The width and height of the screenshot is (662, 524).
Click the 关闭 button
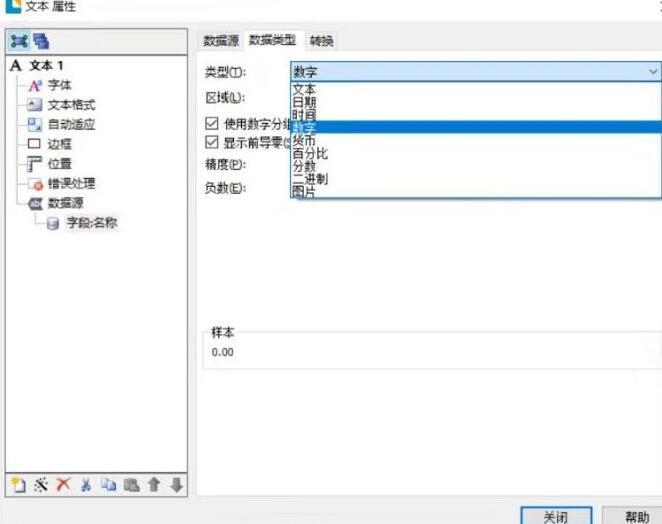556,515
